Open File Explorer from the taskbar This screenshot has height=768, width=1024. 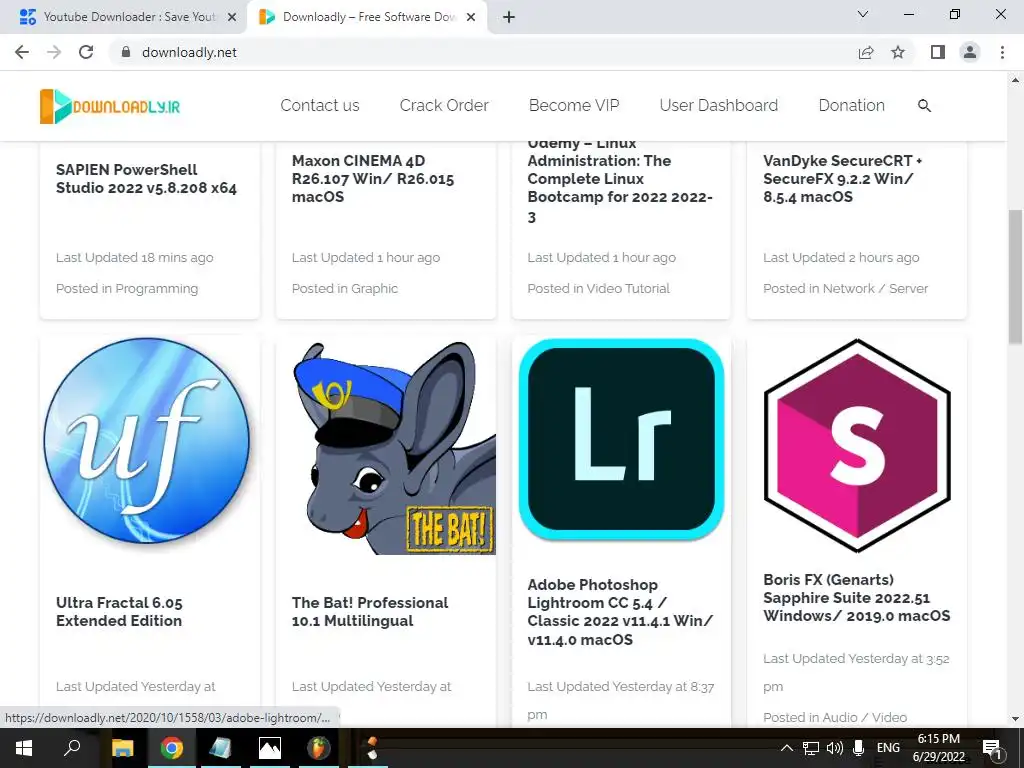point(122,748)
